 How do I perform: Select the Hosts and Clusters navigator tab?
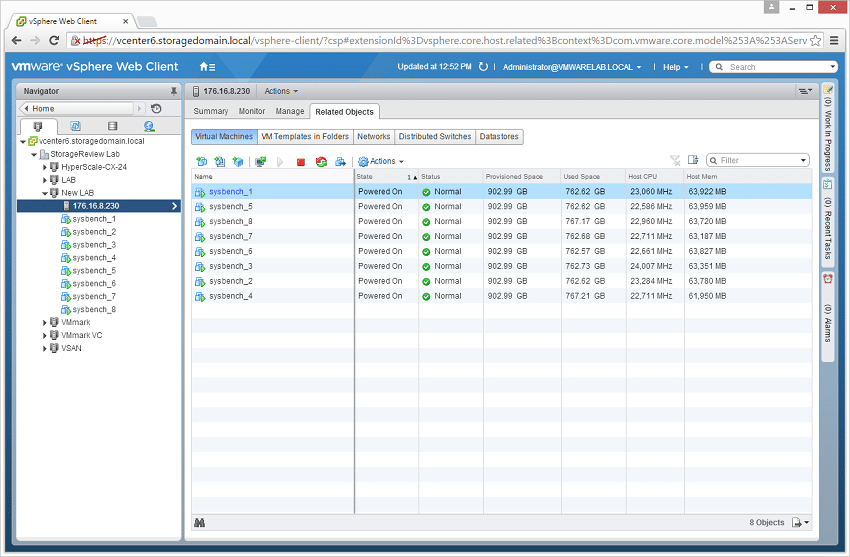tap(37, 126)
